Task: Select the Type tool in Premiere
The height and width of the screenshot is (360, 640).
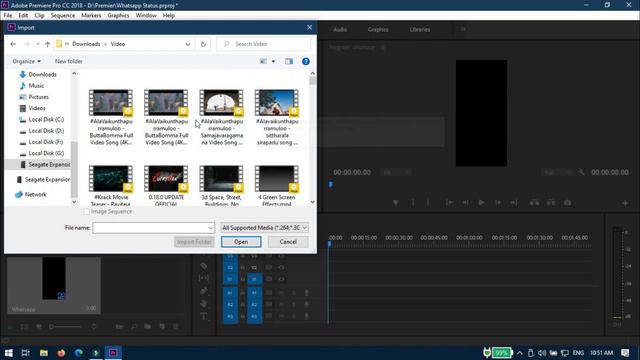Action: [204, 316]
